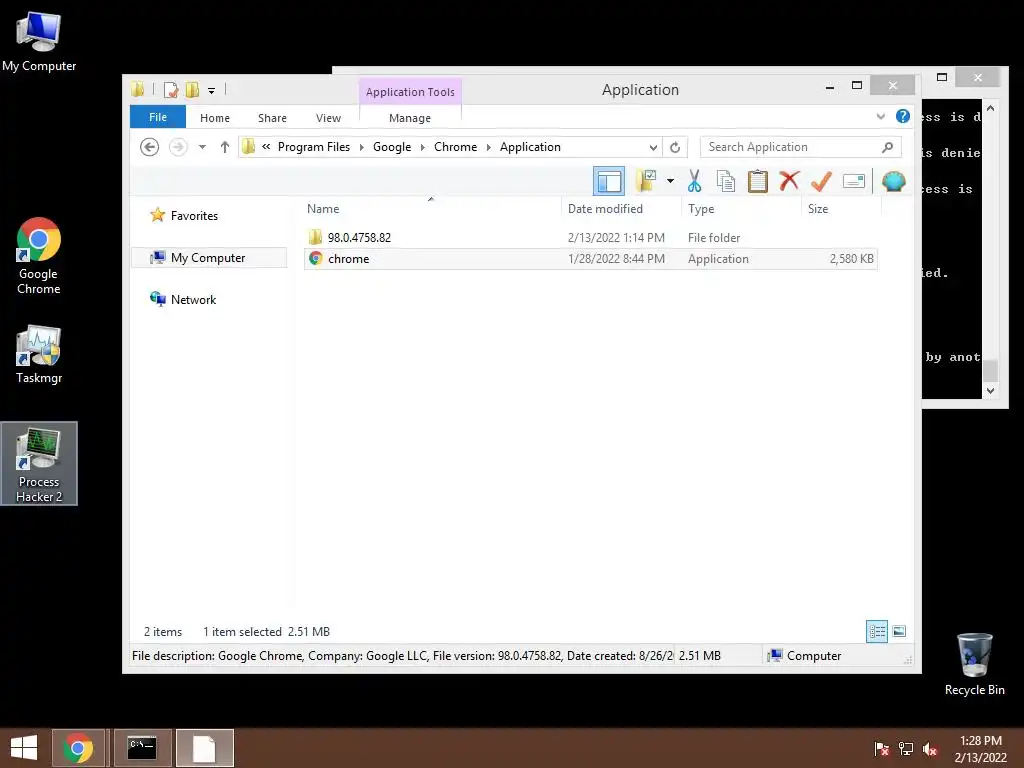Click the New folder icon in quick access toolbar
Screen dimensions: 1024x768
192,90
